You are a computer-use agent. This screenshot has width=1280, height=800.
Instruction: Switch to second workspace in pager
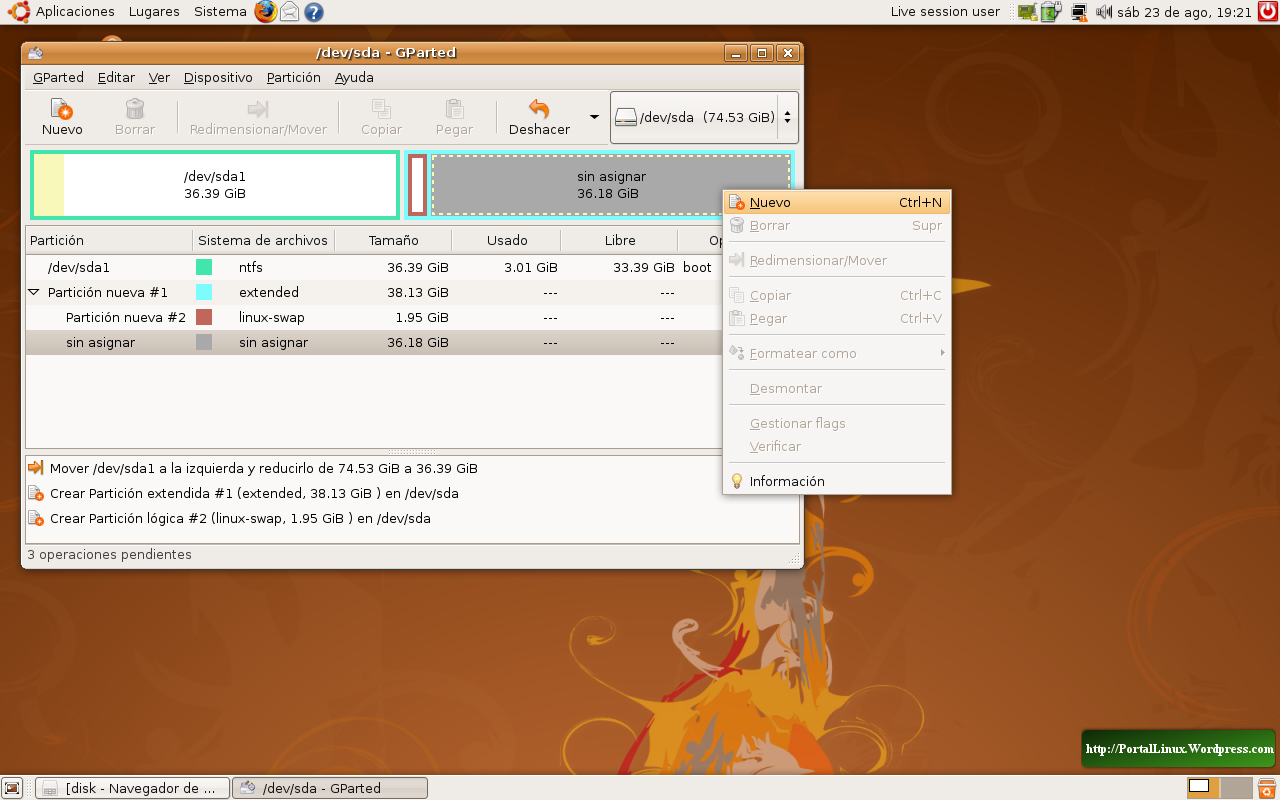click(1236, 788)
